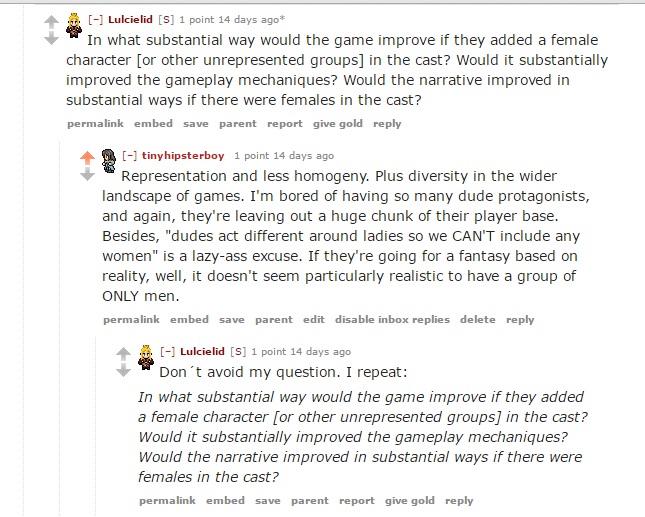Remove upvote on tinyhipsterboy's comment
Screen dimensions: 645x517
click(x=87, y=156)
